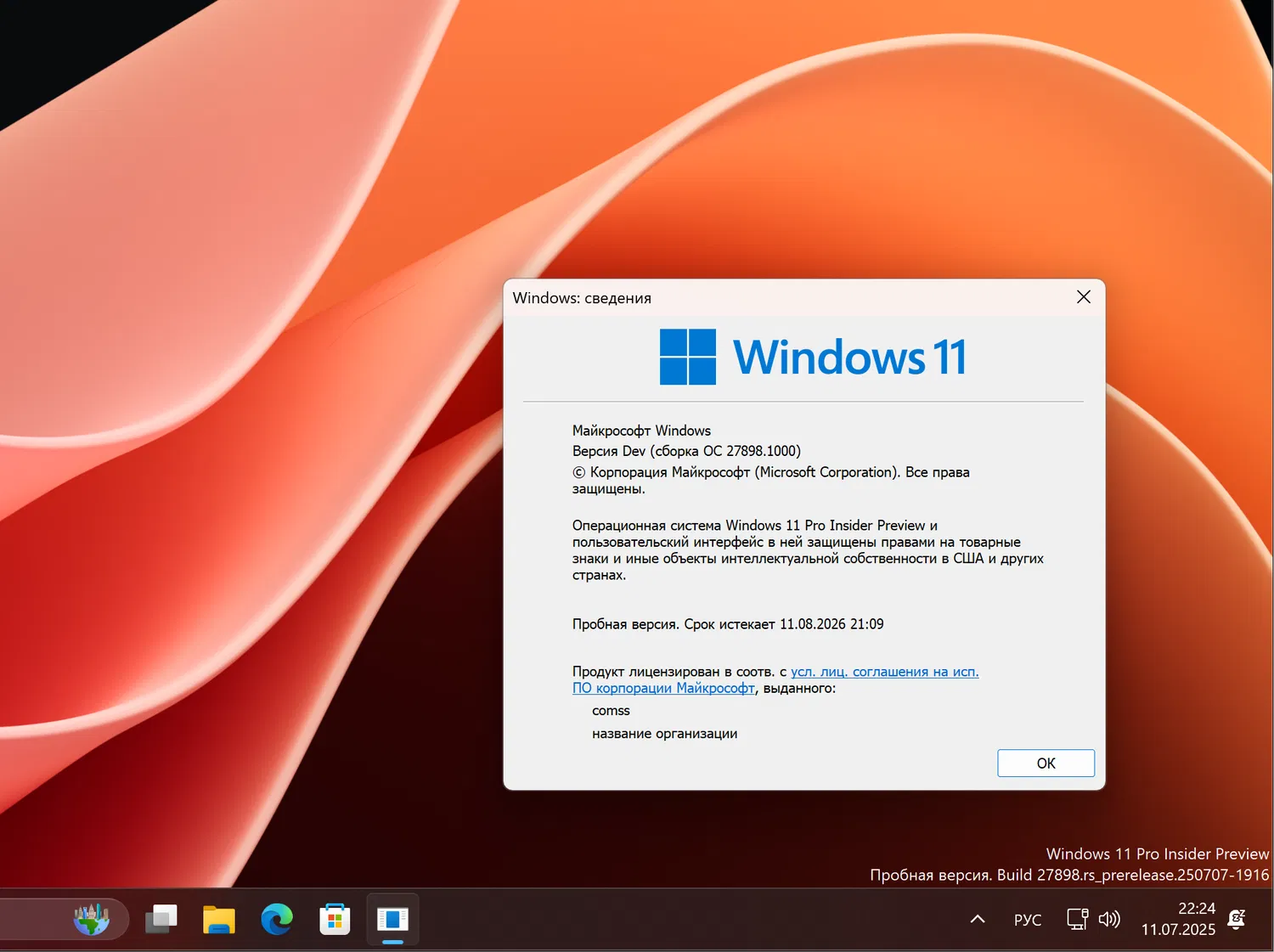This screenshot has width=1274, height=952.
Task: Launch File Explorer from the taskbar
Action: (219, 919)
